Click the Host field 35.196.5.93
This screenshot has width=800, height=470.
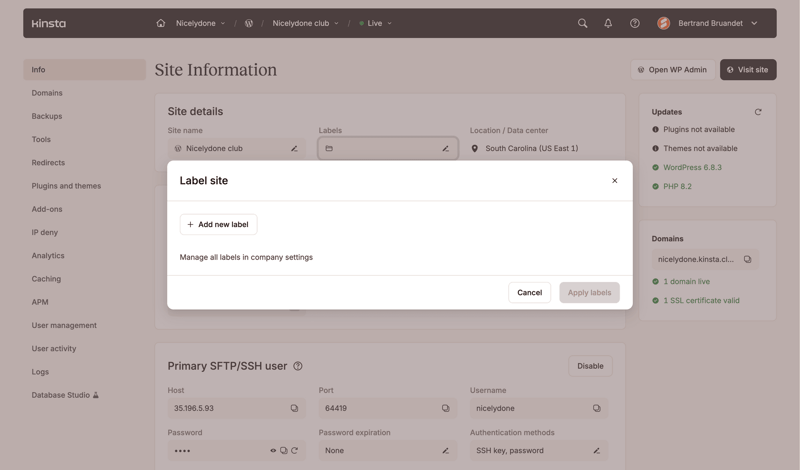coord(237,408)
